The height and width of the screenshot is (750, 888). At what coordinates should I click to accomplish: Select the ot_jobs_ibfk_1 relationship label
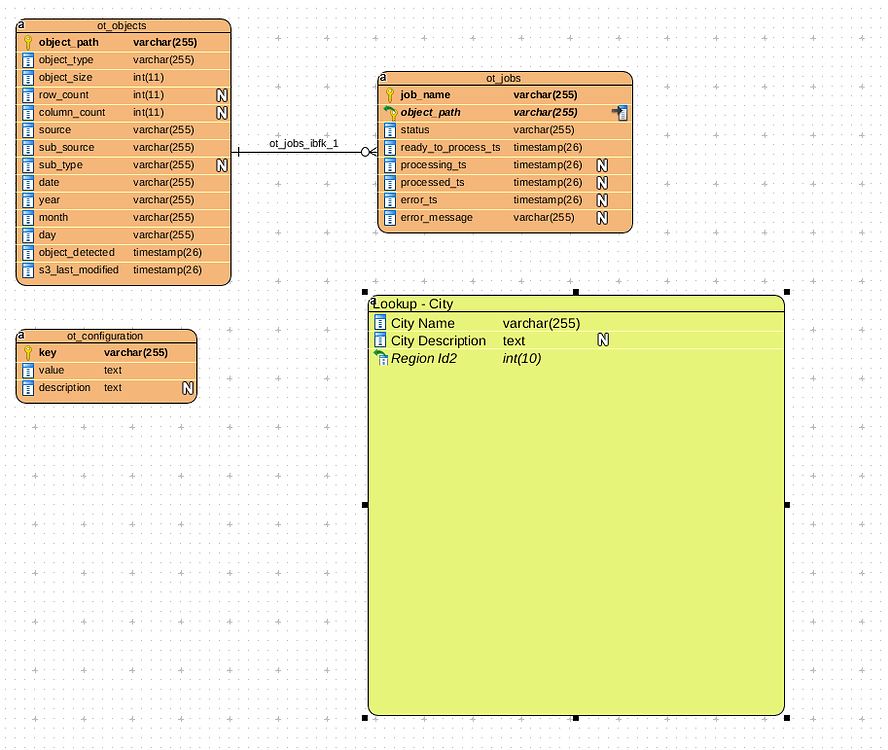coord(304,143)
